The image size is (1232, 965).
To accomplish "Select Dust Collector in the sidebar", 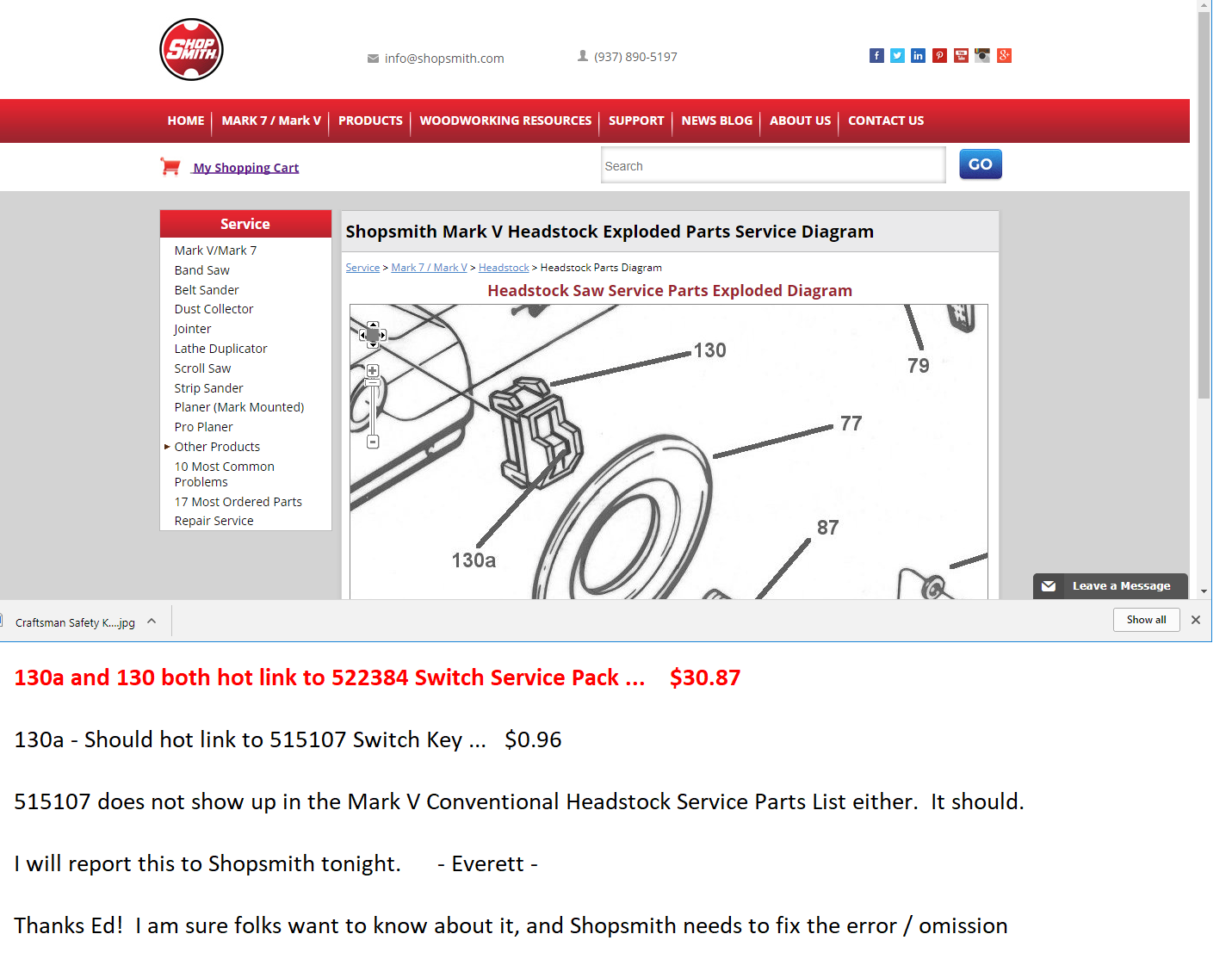I will (214, 309).
